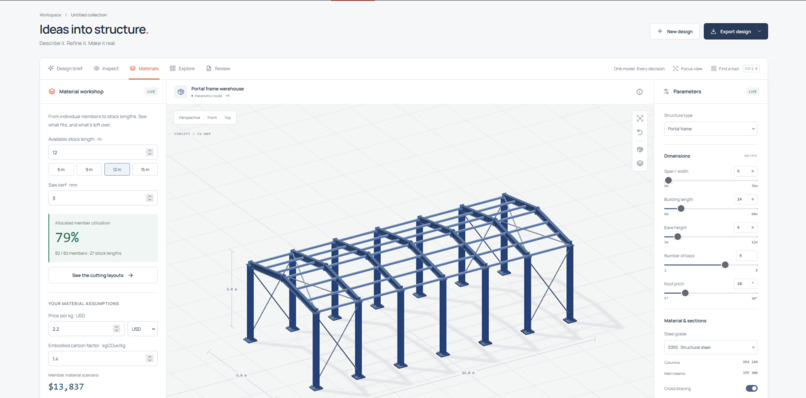Viewport: 806px width, 398px height.
Task: Open the Export design dropdown arrow
Action: tap(759, 31)
